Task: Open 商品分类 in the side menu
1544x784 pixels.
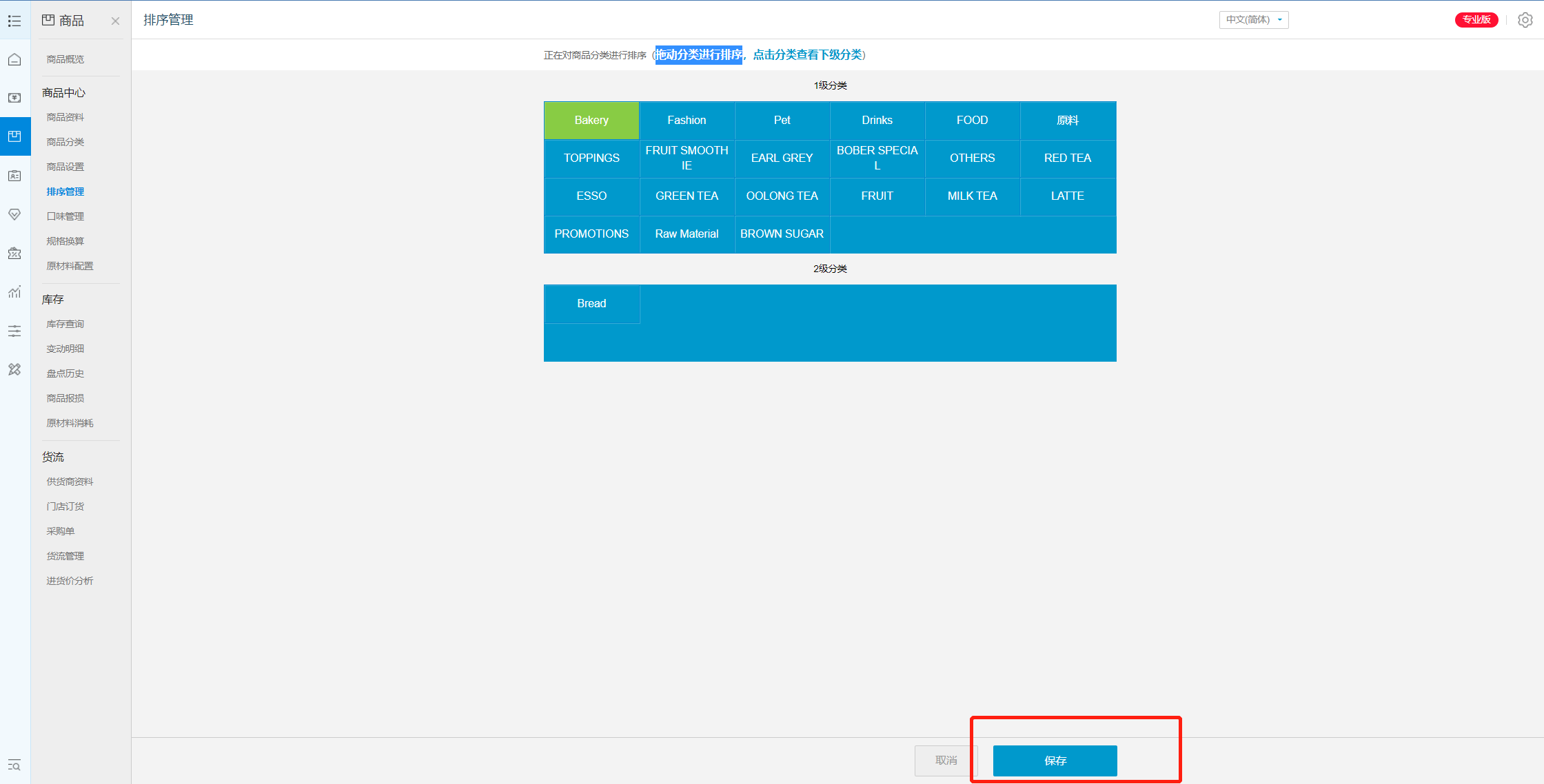Action: [65, 142]
